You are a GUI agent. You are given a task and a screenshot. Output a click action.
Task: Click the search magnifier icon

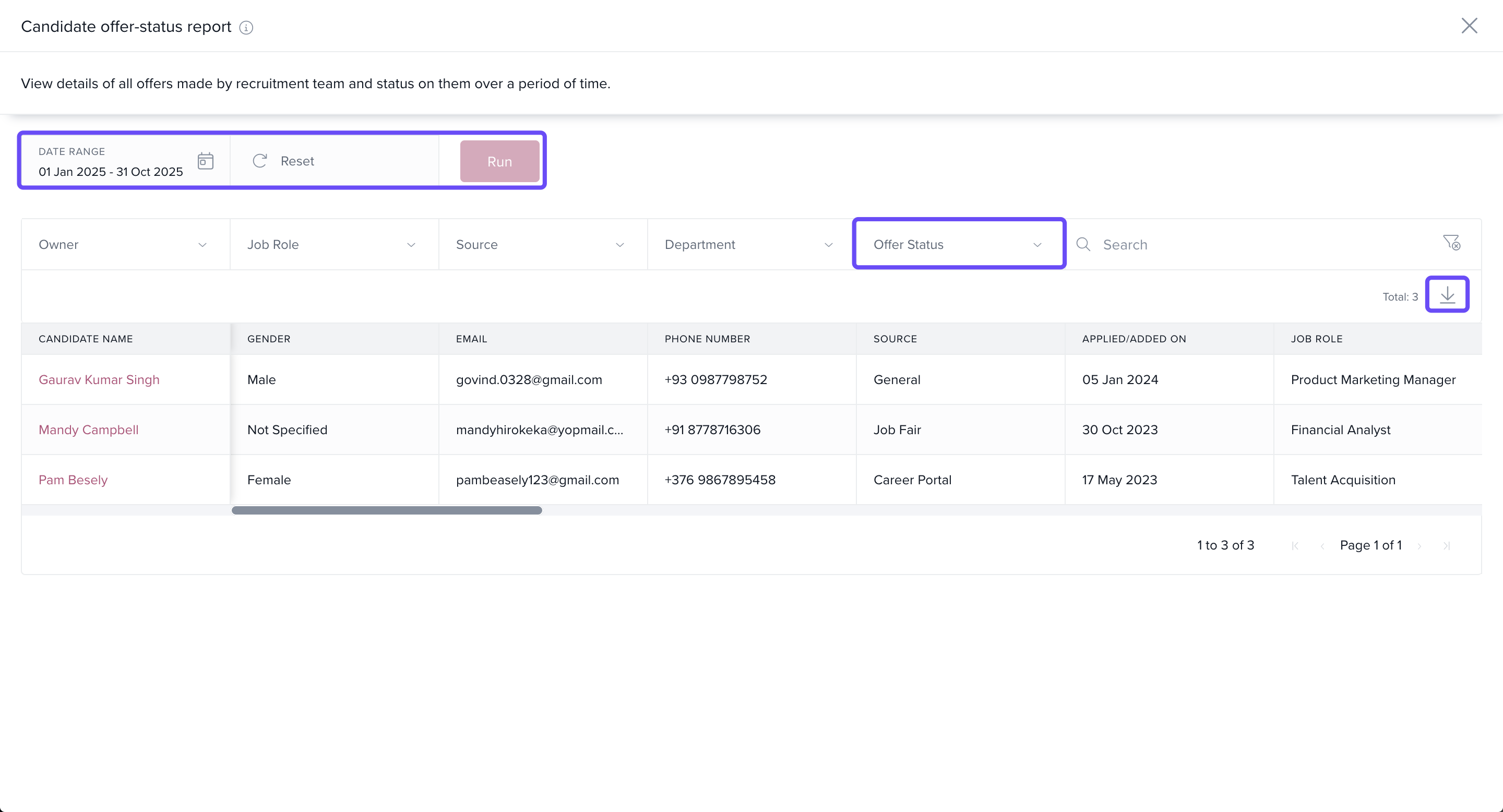tap(1083, 244)
